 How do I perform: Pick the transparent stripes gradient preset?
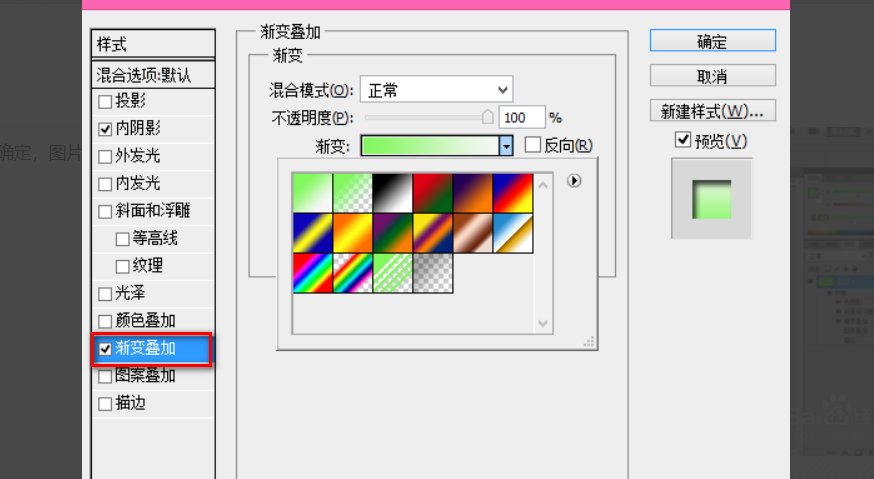pyautogui.click(x=392, y=272)
